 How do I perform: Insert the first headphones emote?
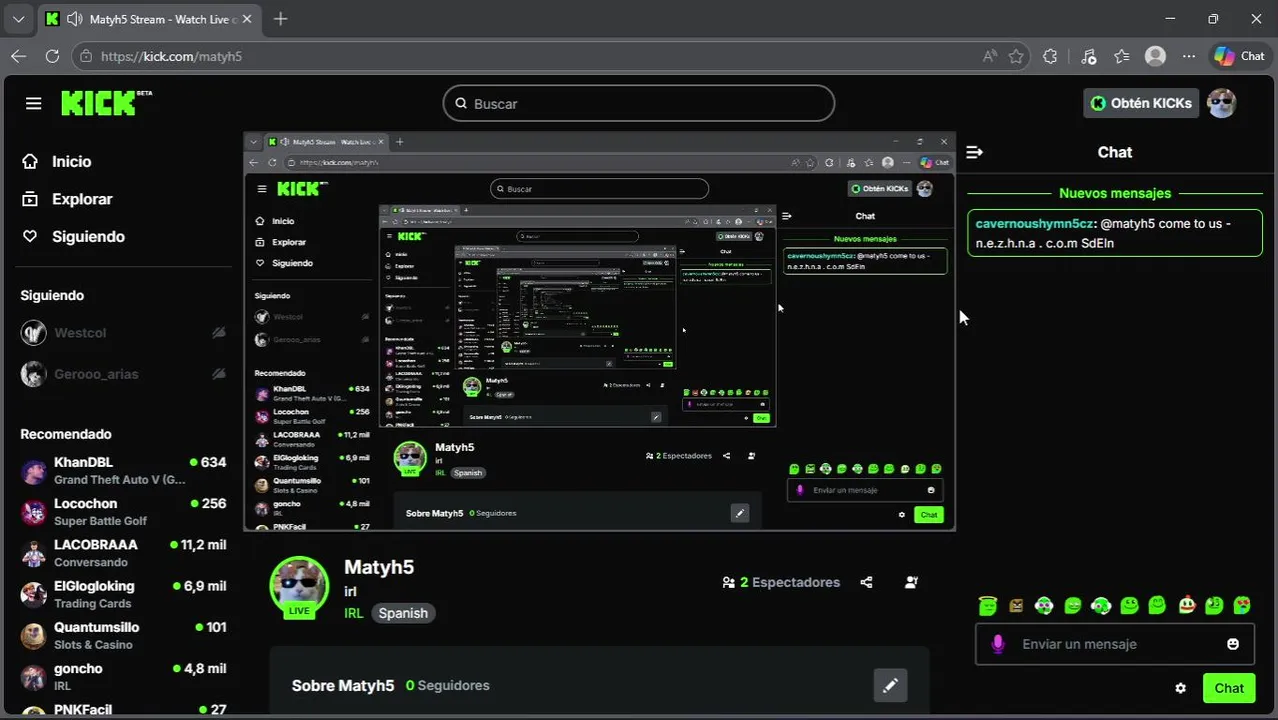(1044, 605)
